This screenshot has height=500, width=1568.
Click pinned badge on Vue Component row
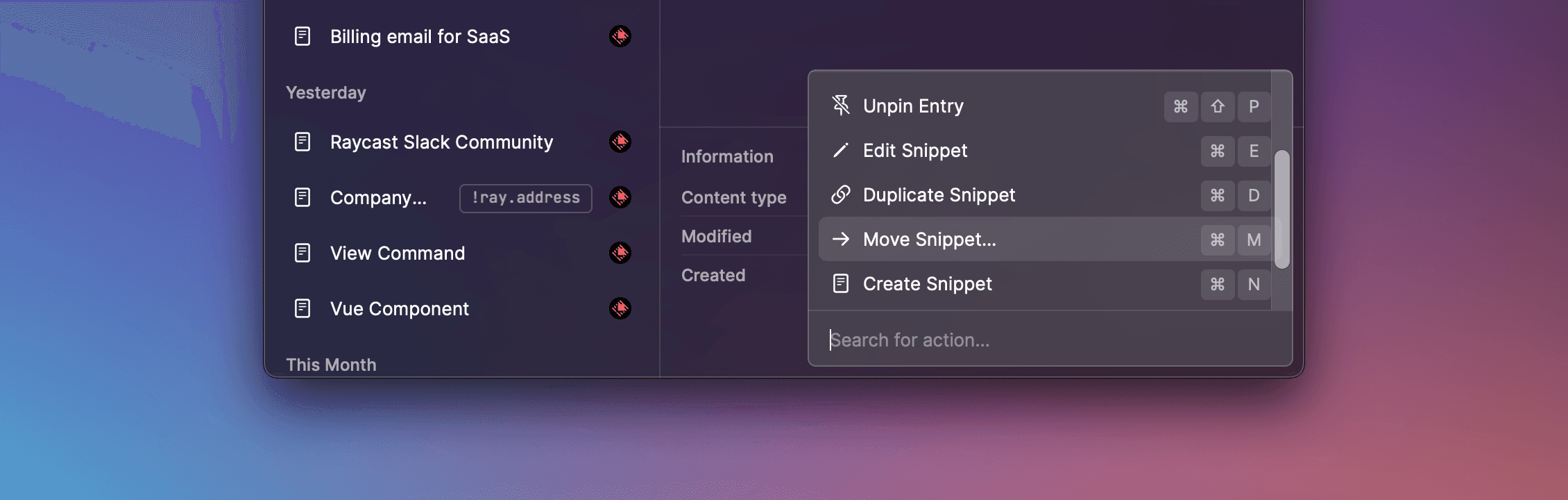[x=620, y=308]
